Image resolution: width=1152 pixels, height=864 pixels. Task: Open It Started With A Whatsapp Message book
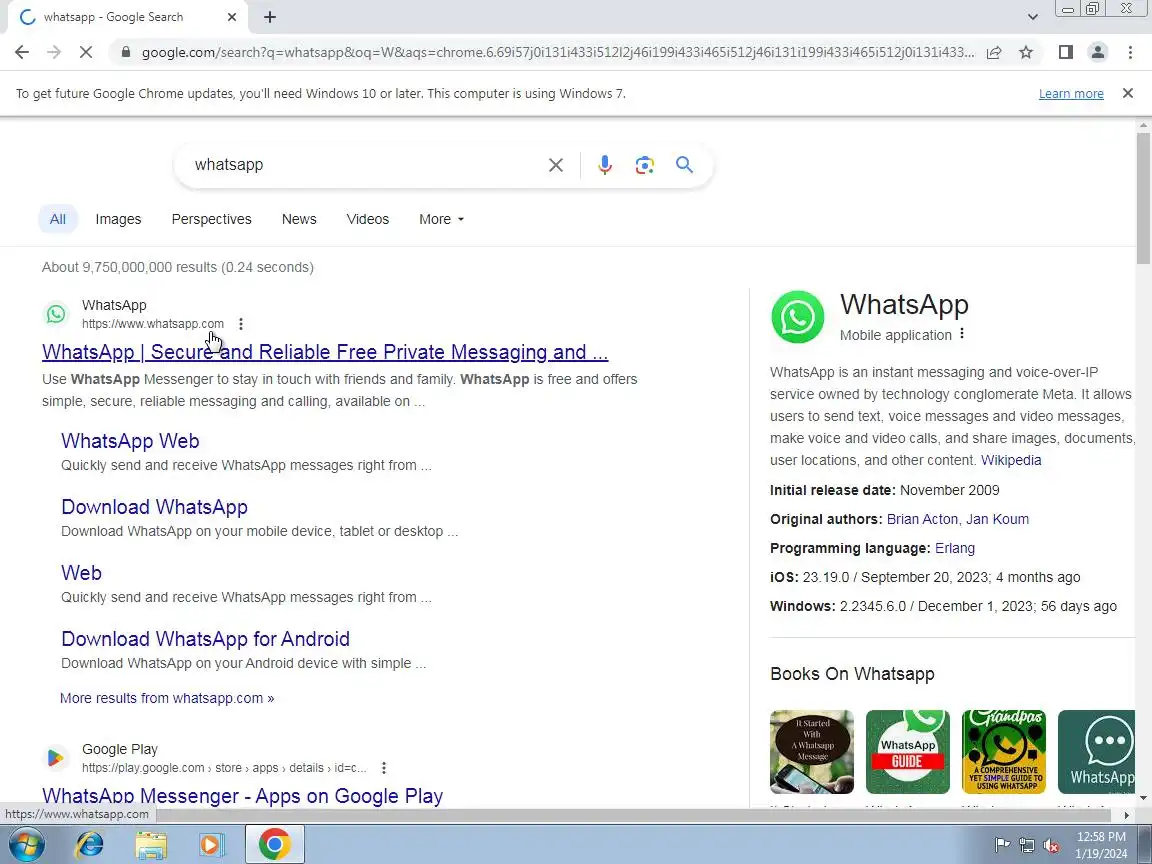(x=812, y=752)
